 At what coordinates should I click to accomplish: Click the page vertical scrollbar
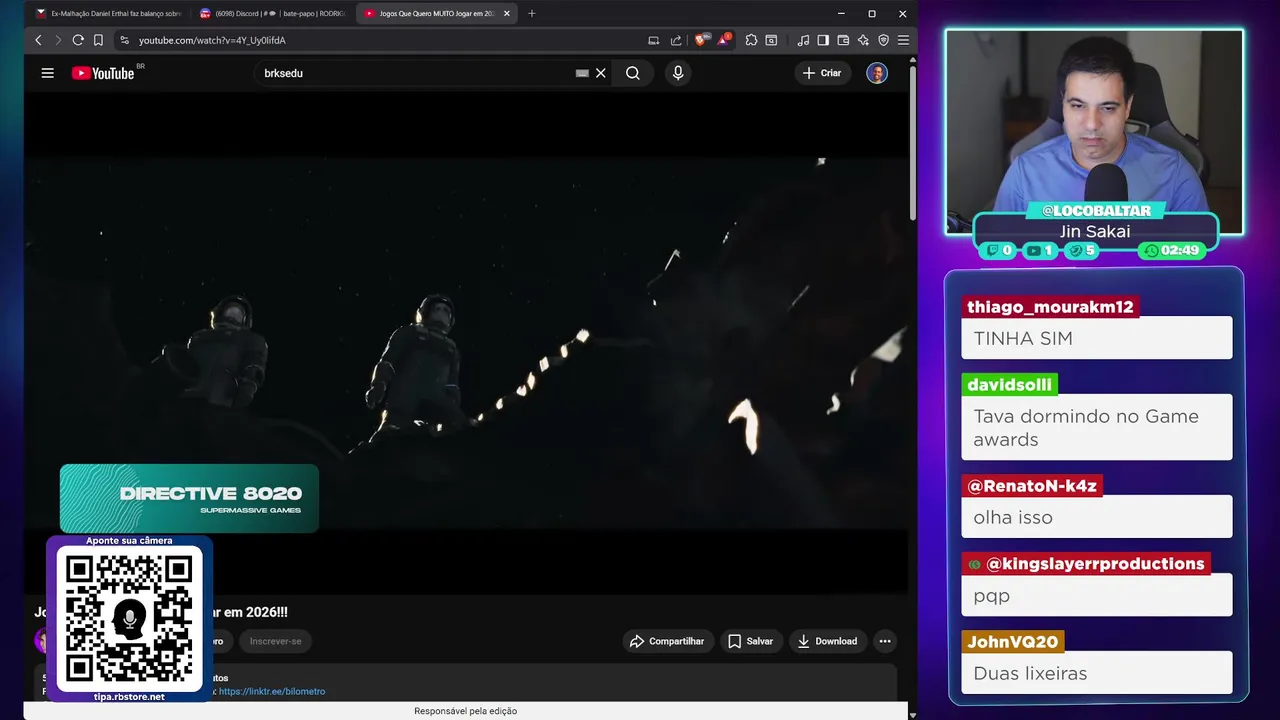(x=912, y=140)
